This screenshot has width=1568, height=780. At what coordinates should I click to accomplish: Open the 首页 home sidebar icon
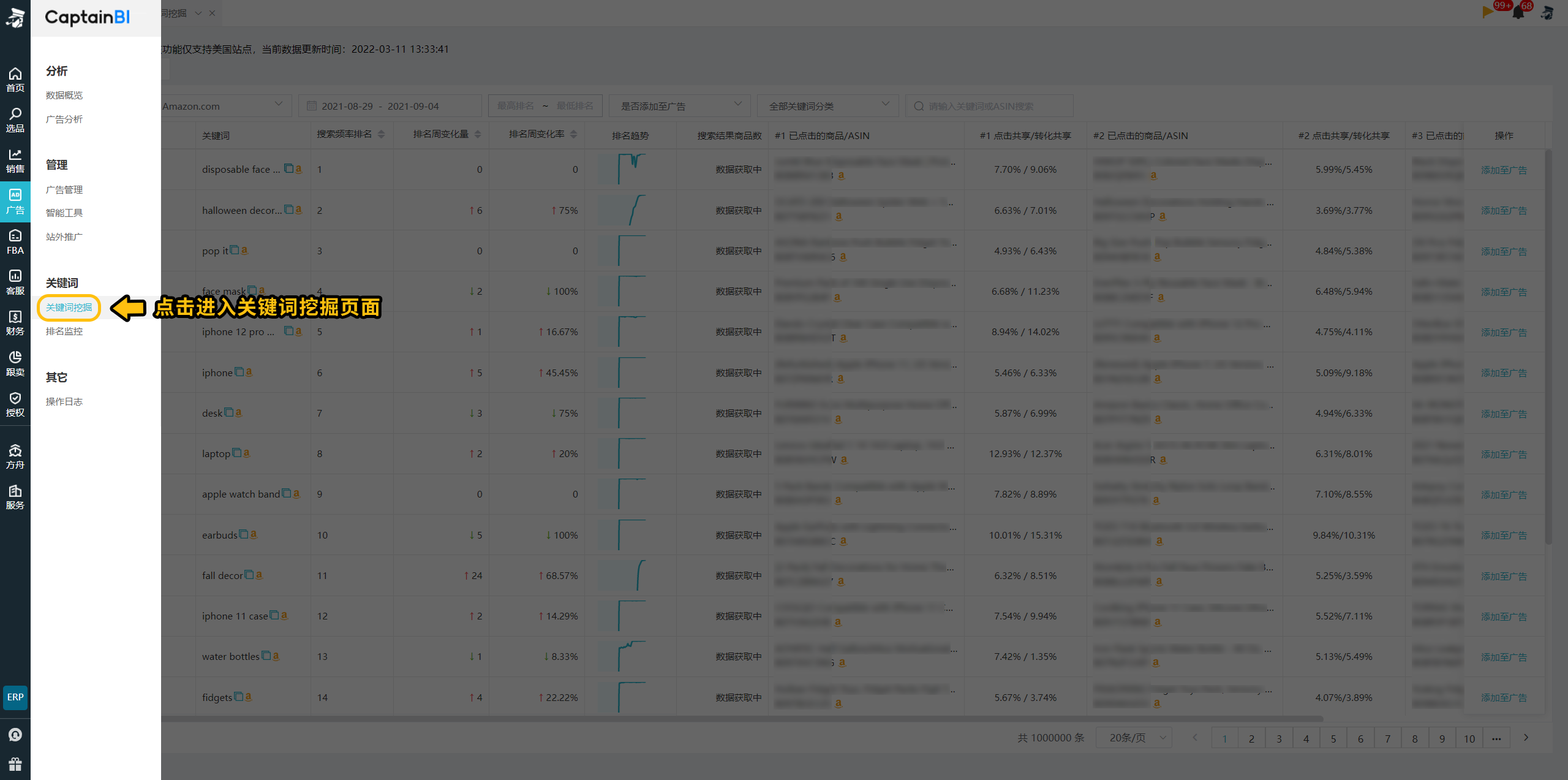coord(15,80)
